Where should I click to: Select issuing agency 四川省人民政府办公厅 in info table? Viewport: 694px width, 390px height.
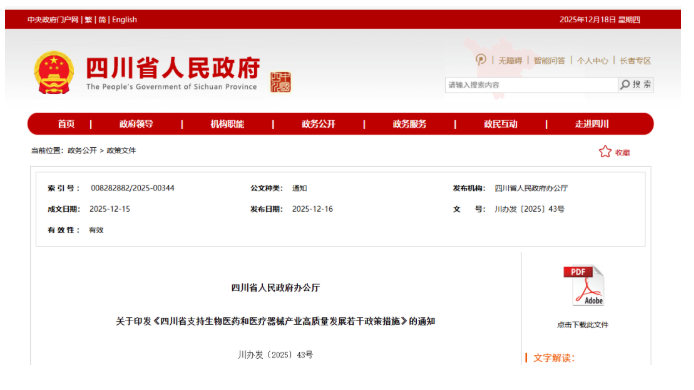point(531,188)
